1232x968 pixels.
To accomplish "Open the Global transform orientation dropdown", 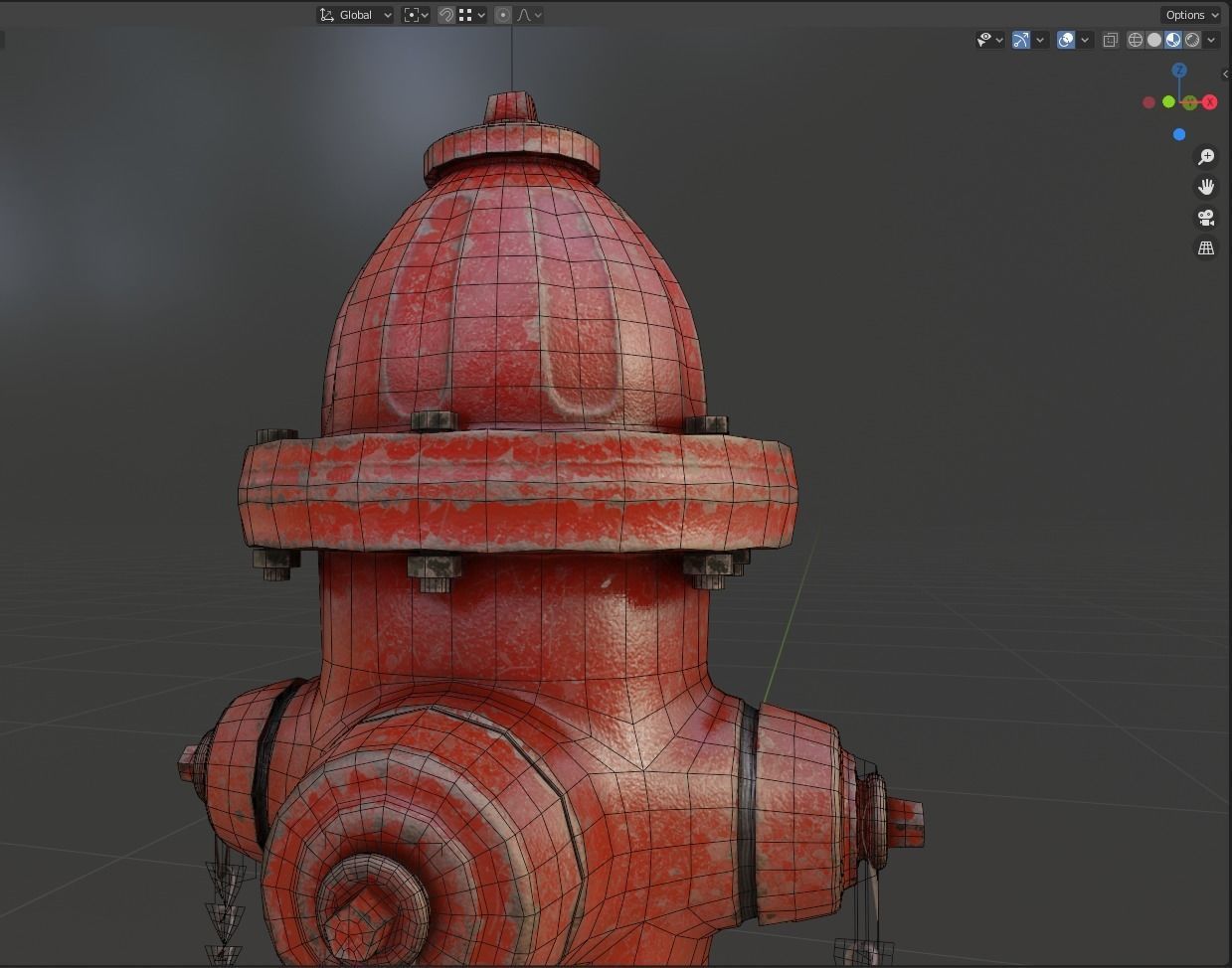I will (x=355, y=15).
